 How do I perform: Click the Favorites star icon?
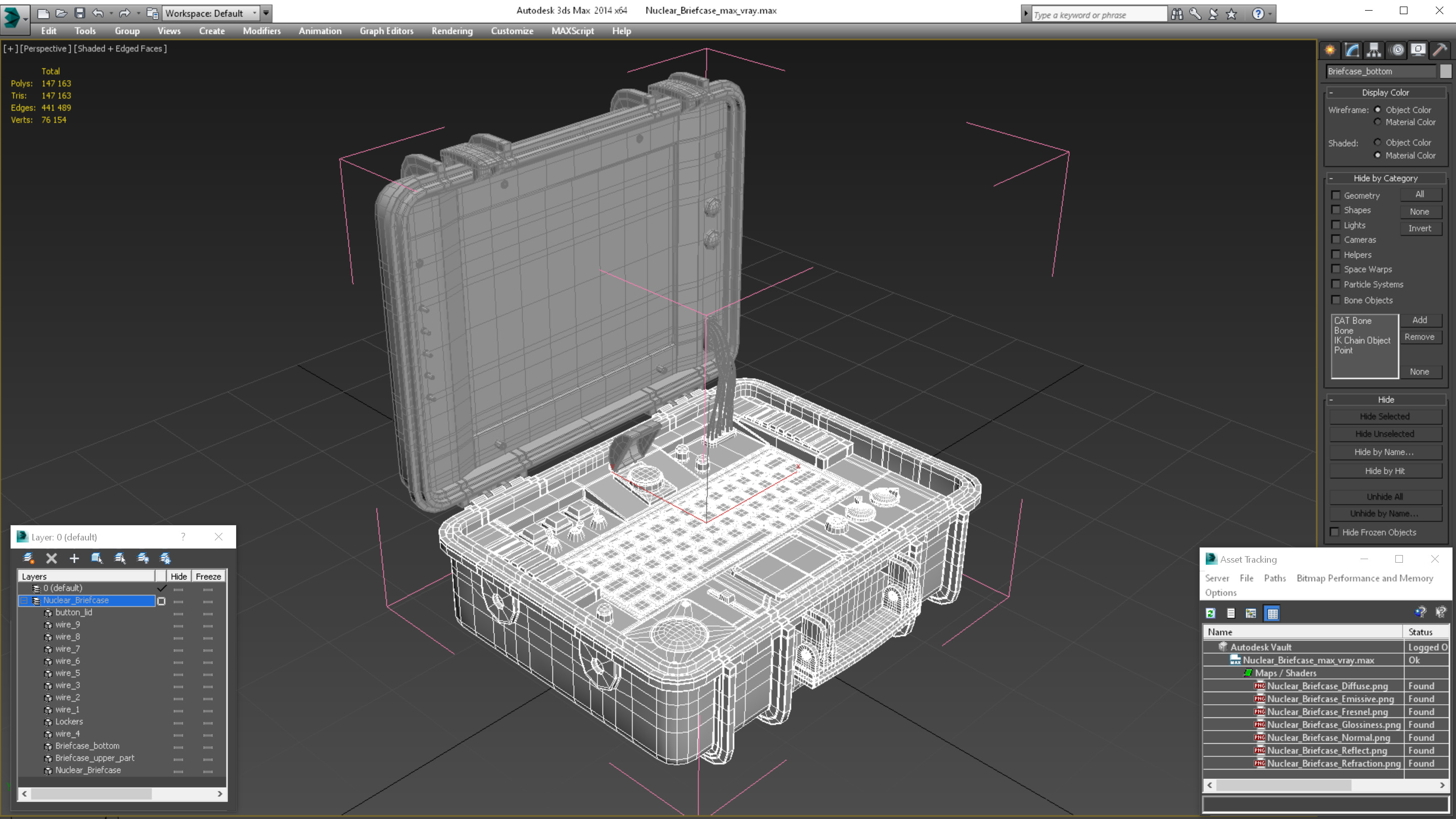pos(1232,14)
